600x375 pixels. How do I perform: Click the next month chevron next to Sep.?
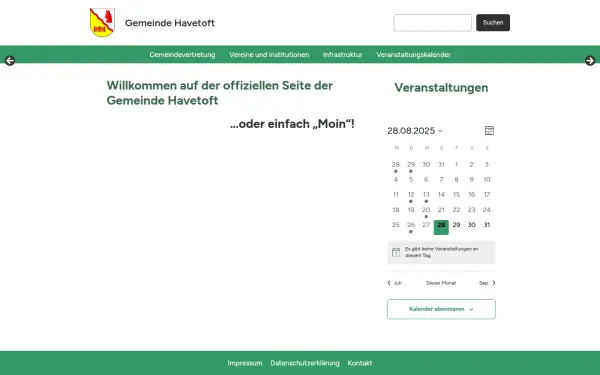point(494,283)
